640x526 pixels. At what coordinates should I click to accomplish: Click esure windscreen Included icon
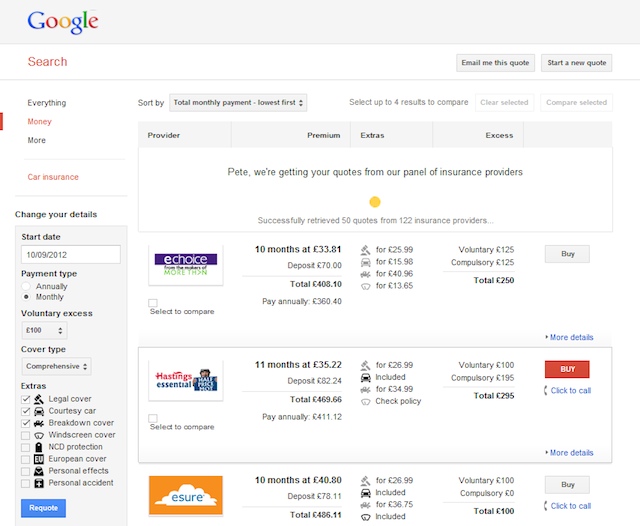click(x=365, y=517)
